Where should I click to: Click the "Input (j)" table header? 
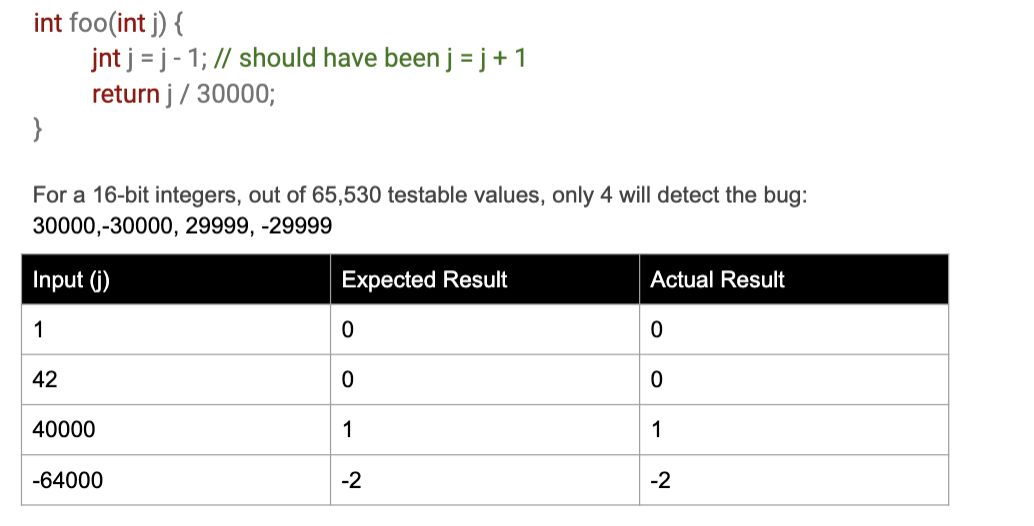(72, 280)
